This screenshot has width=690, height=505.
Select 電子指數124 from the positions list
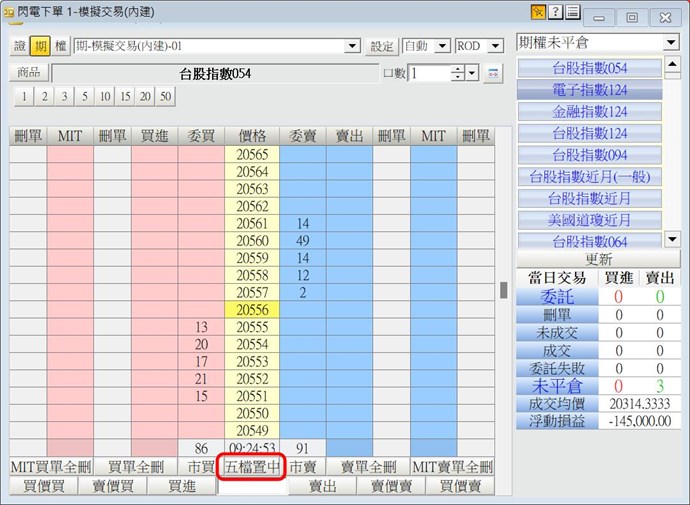(590, 90)
